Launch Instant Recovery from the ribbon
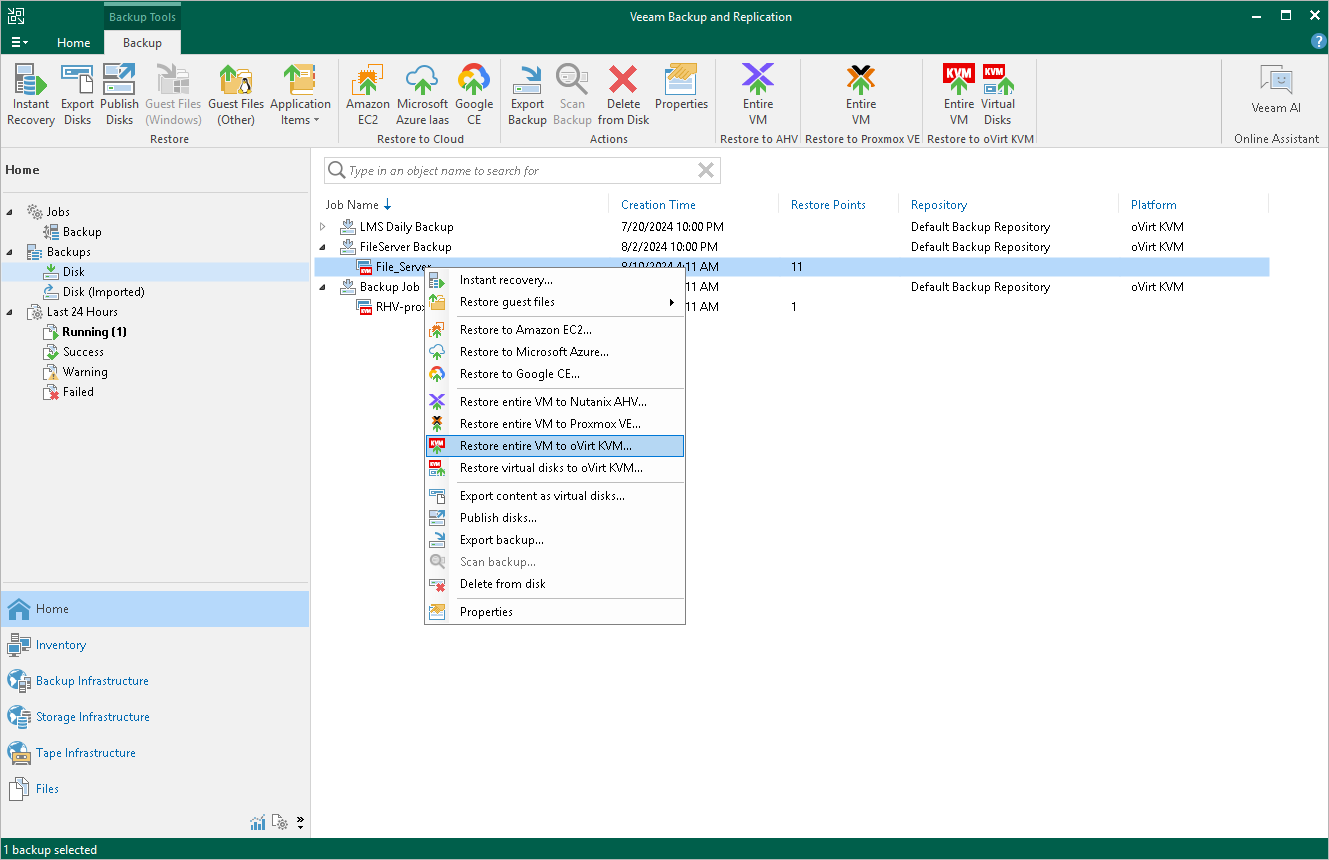1329x860 pixels. [x=31, y=95]
